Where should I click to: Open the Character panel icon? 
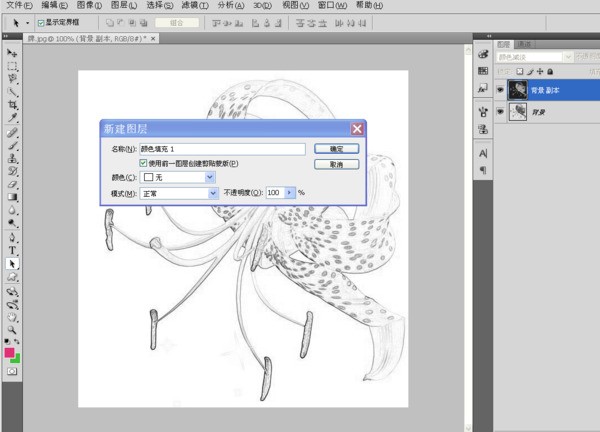[483, 154]
